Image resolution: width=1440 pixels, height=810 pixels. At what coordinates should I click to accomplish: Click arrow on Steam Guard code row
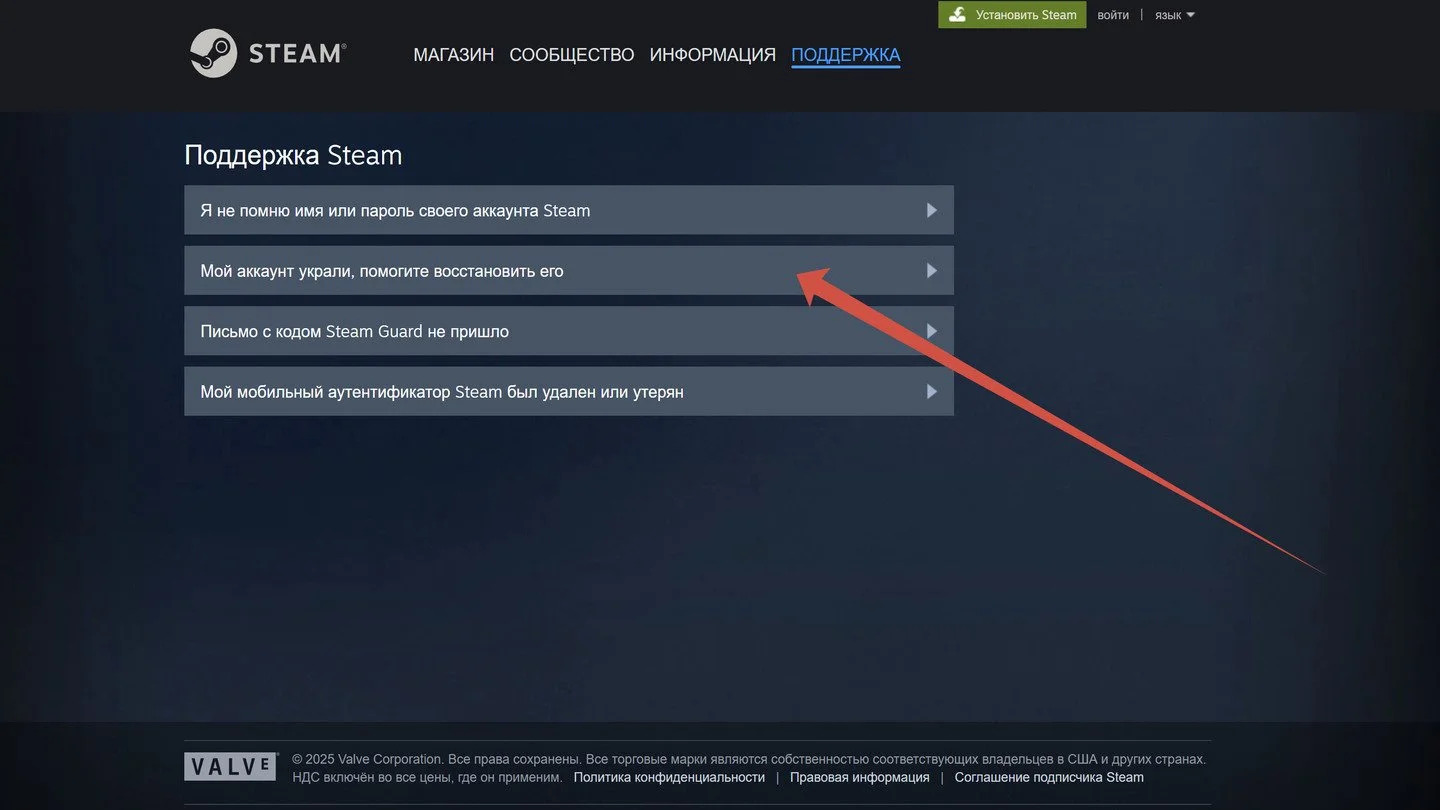point(932,331)
